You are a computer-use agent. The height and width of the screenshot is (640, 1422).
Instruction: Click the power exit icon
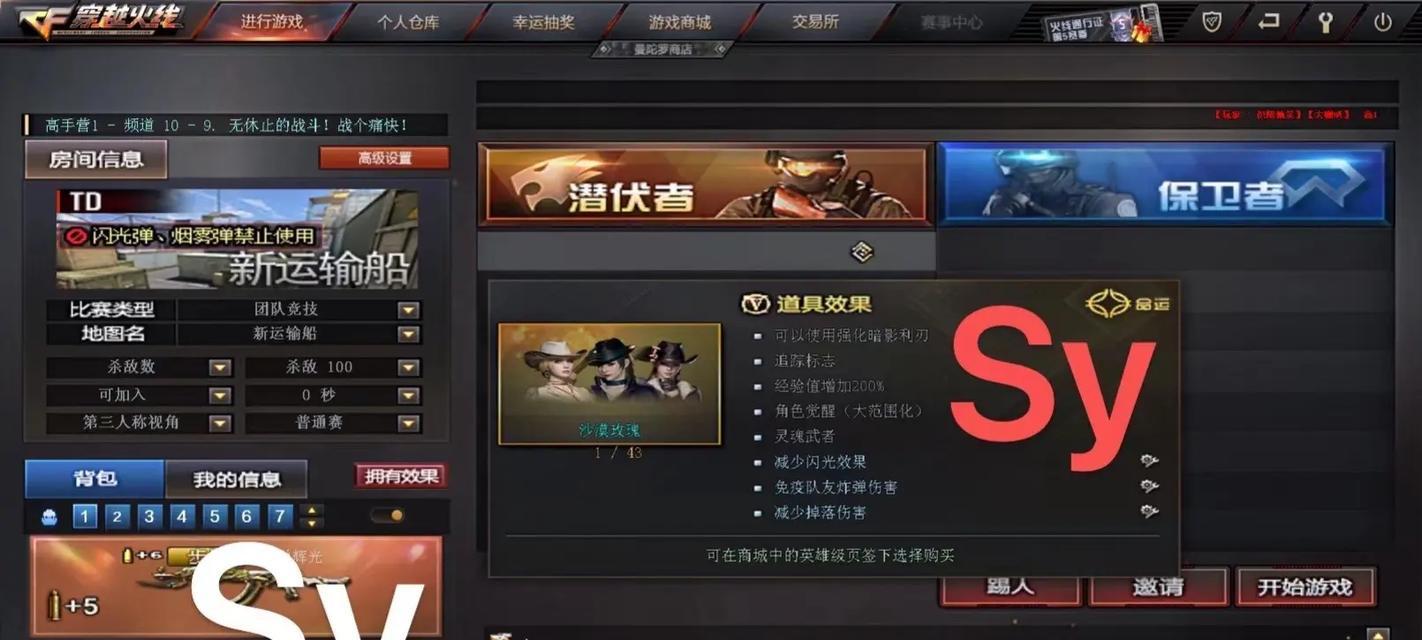(x=1383, y=22)
